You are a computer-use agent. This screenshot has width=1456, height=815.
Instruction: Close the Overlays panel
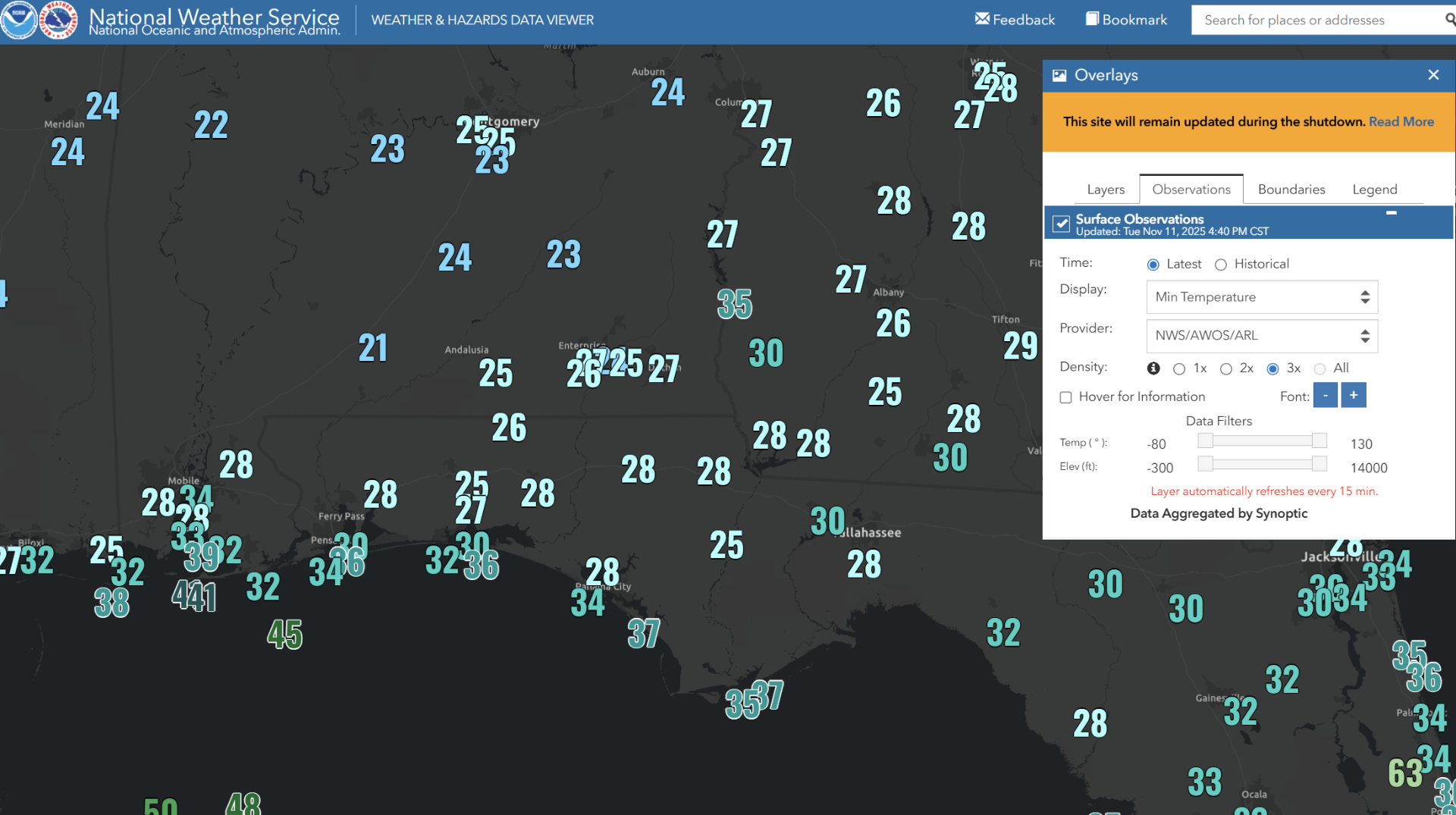coord(1432,75)
